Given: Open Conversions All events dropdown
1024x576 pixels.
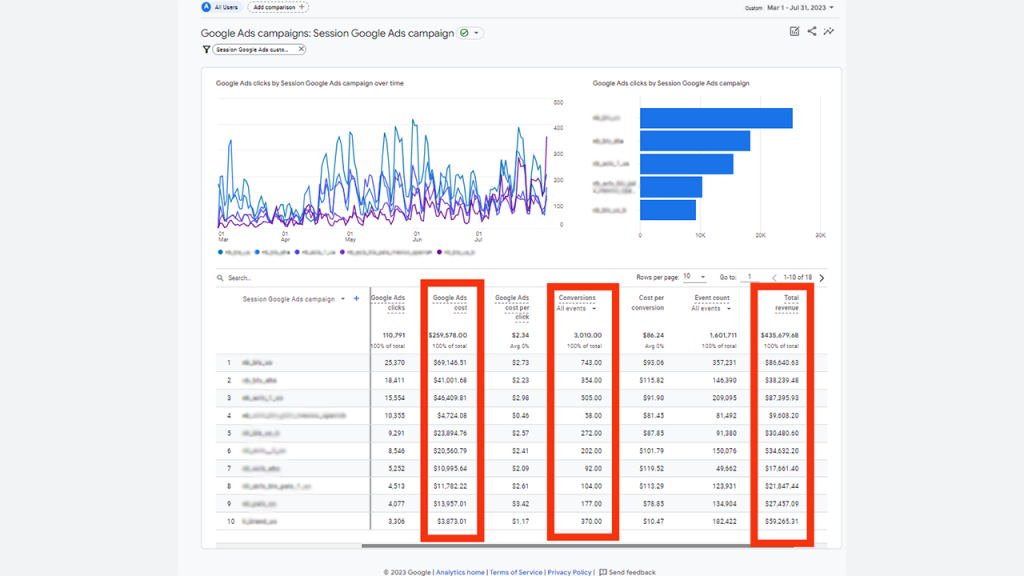Looking at the screenshot, I should tap(577, 308).
